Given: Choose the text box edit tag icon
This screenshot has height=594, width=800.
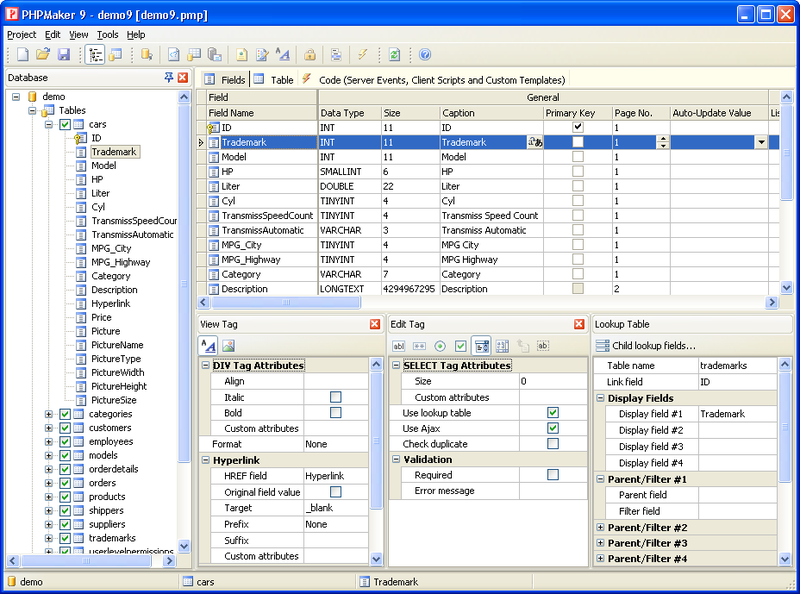Looking at the screenshot, I should coord(399,346).
